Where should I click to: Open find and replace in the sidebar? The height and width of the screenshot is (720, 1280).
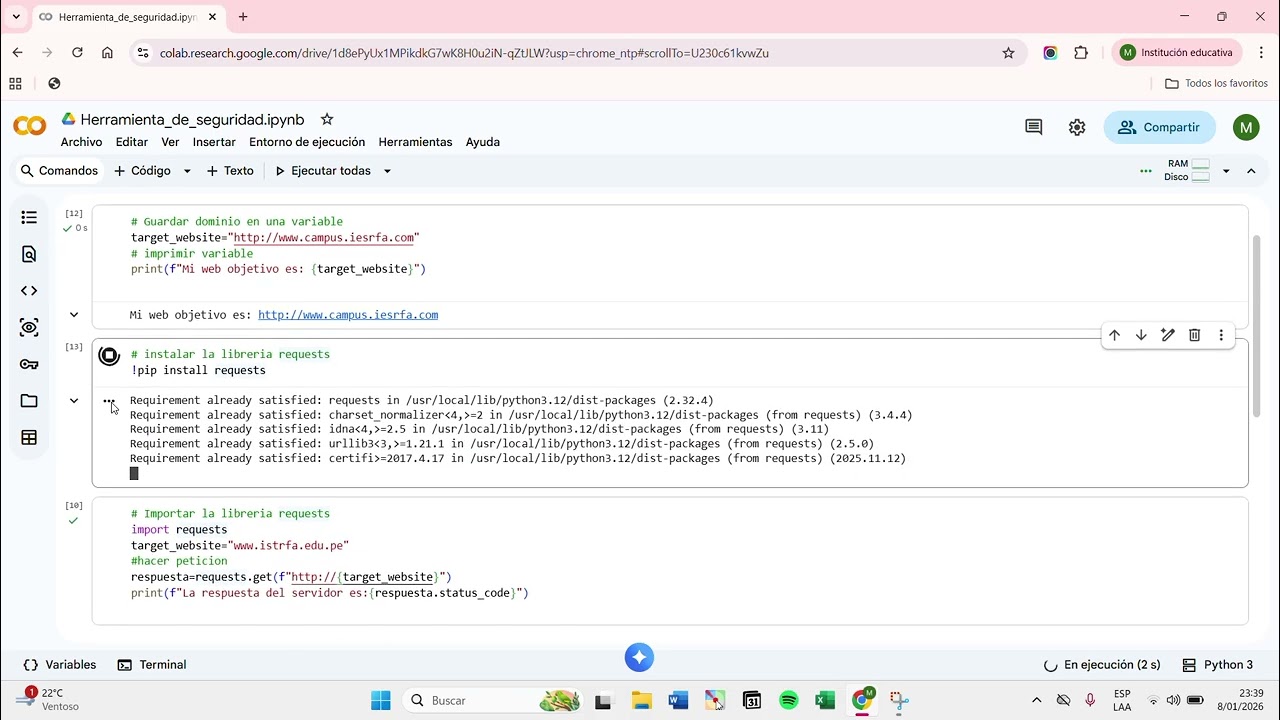pyautogui.click(x=29, y=254)
